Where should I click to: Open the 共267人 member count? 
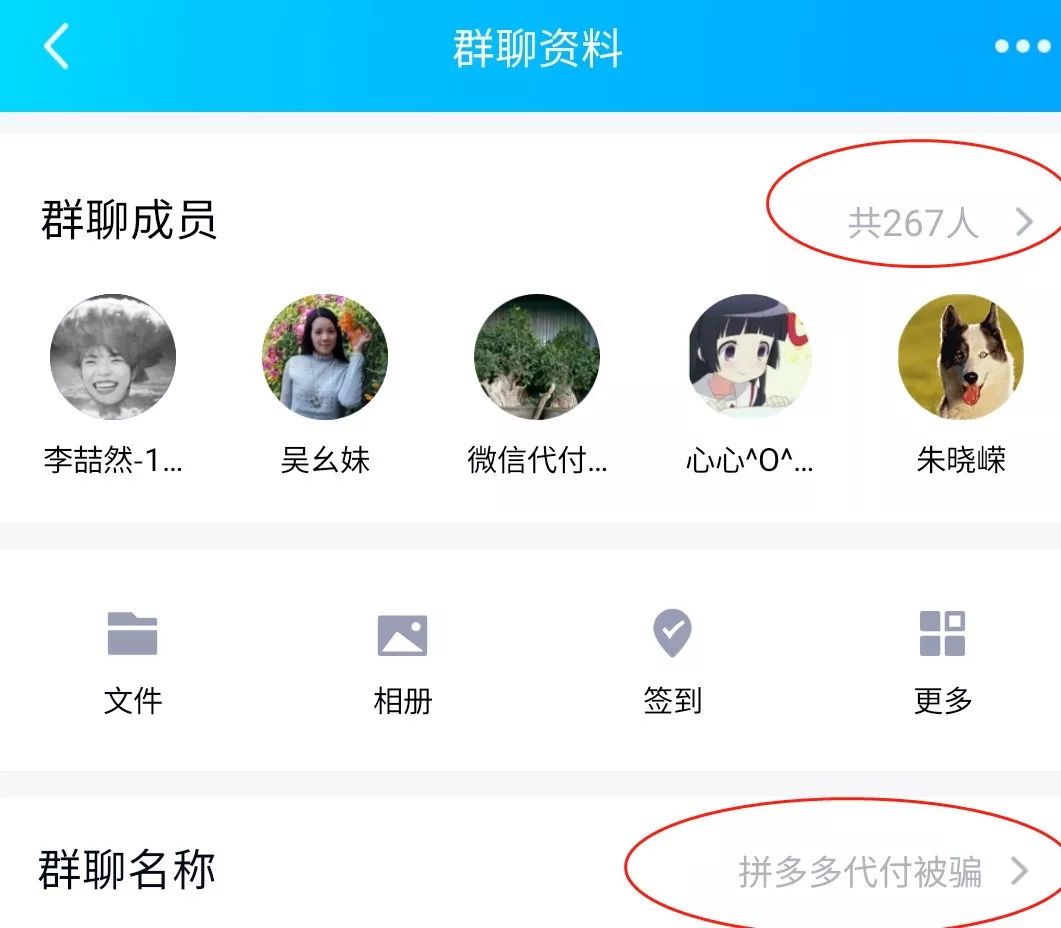(913, 223)
